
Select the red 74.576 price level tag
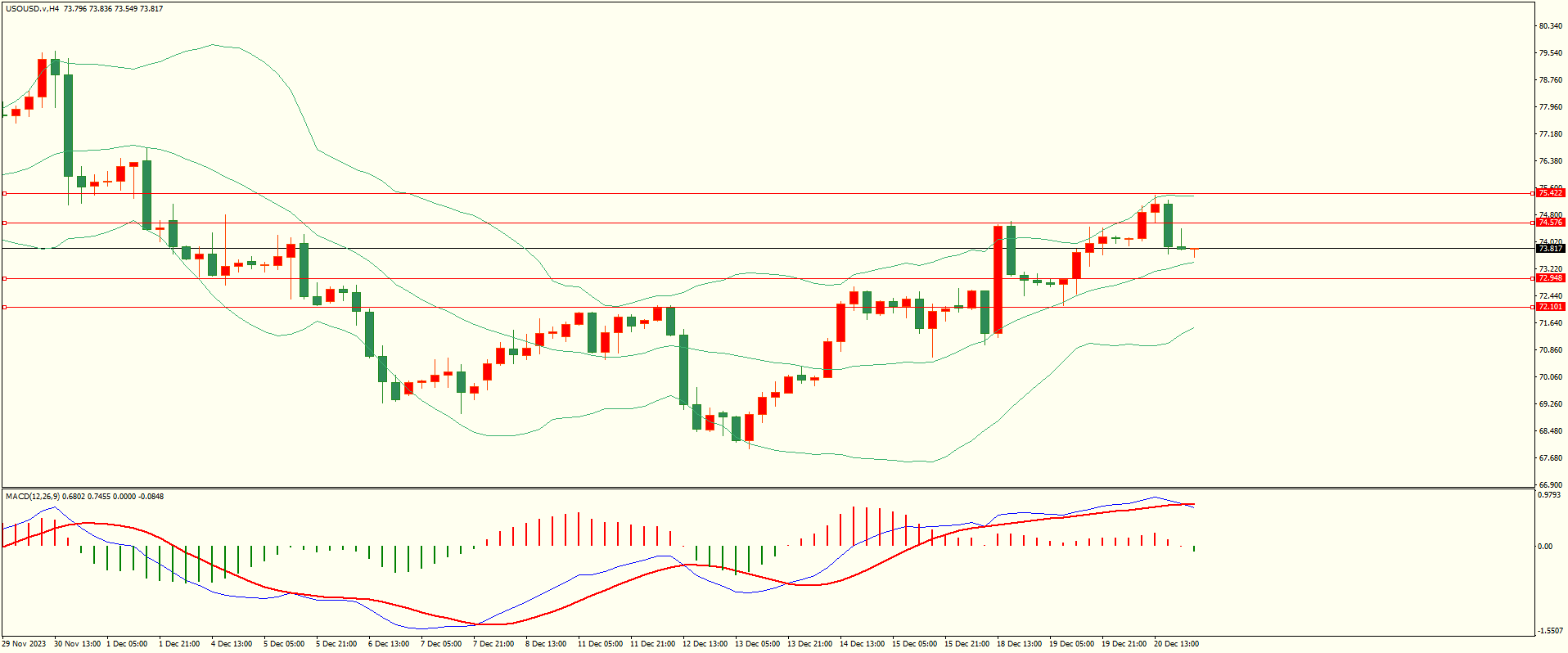1551,223
